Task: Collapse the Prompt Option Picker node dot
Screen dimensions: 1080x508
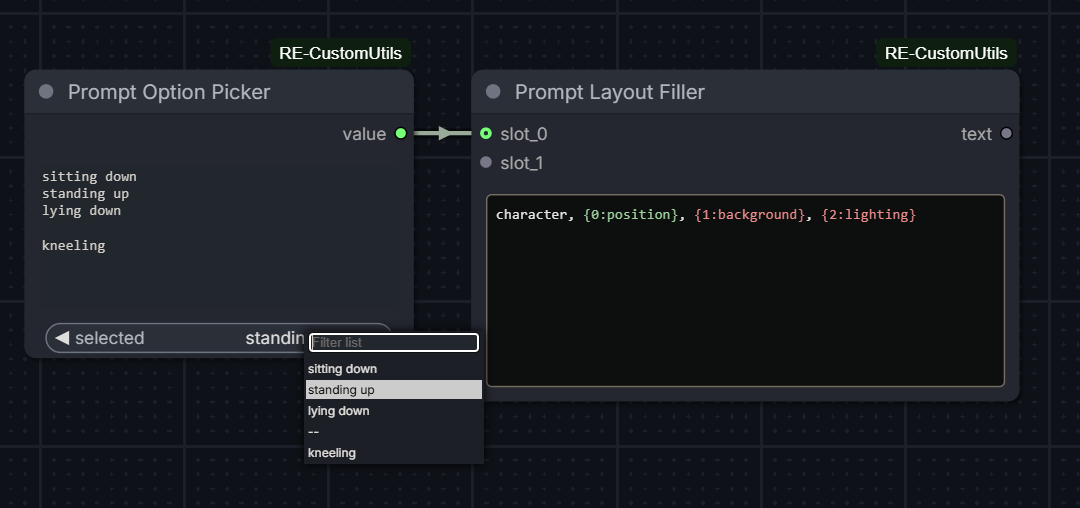Action: 46,92
